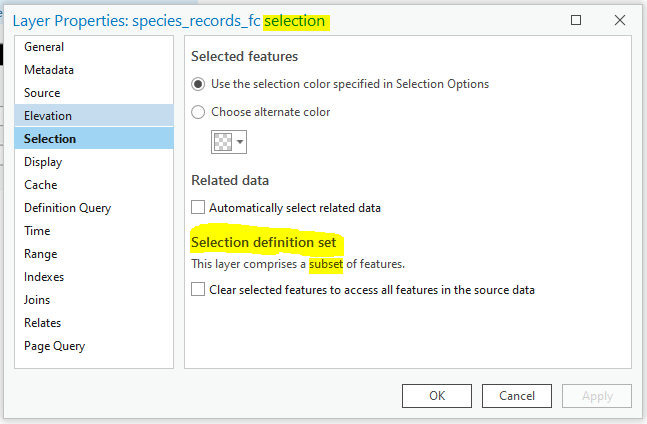Viewport: 647px width, 424px height.
Task: Open the Display tab
Action: (x=43, y=162)
